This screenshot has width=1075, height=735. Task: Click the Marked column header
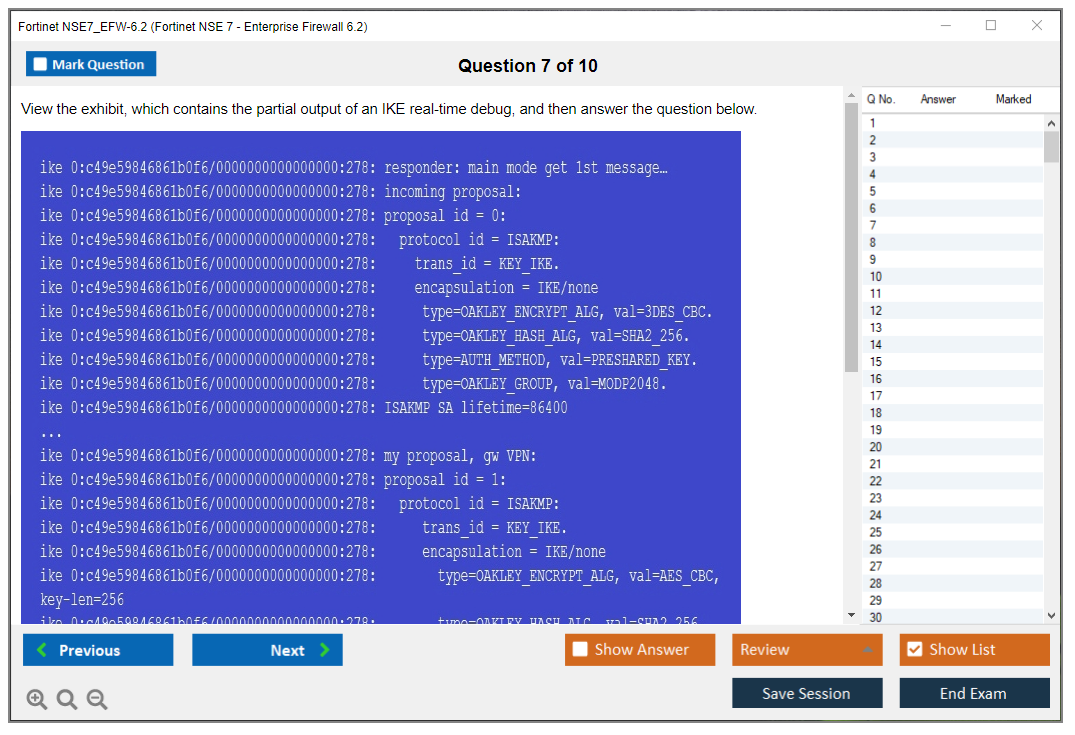click(x=1013, y=99)
